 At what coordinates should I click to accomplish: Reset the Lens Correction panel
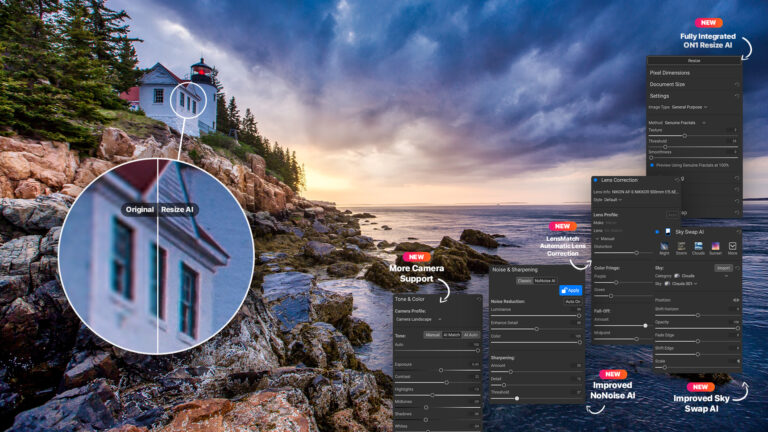676,180
